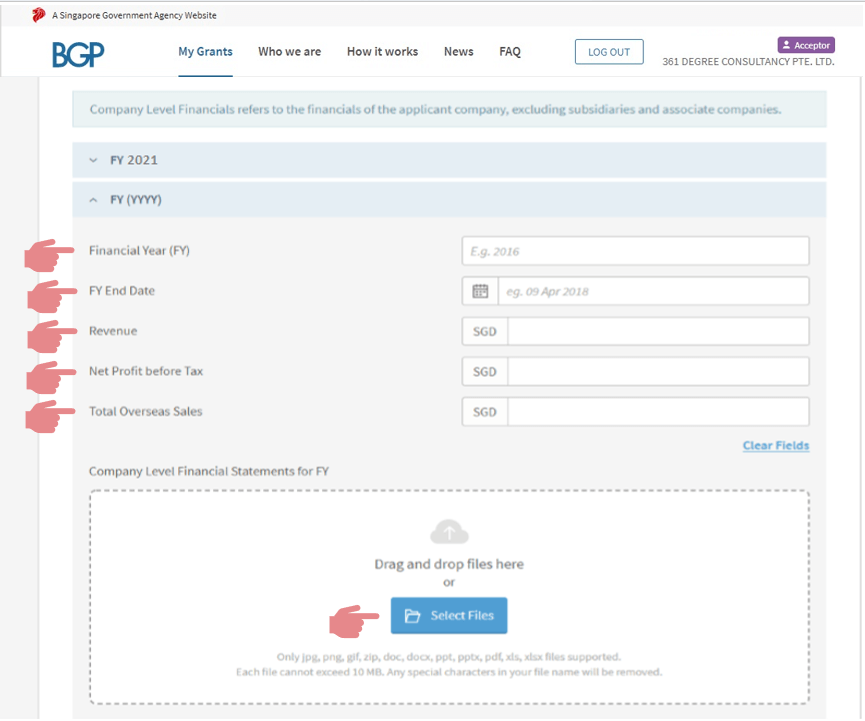865x721 pixels.
Task: Open the FY End Date calendar icon
Action: 480,292
